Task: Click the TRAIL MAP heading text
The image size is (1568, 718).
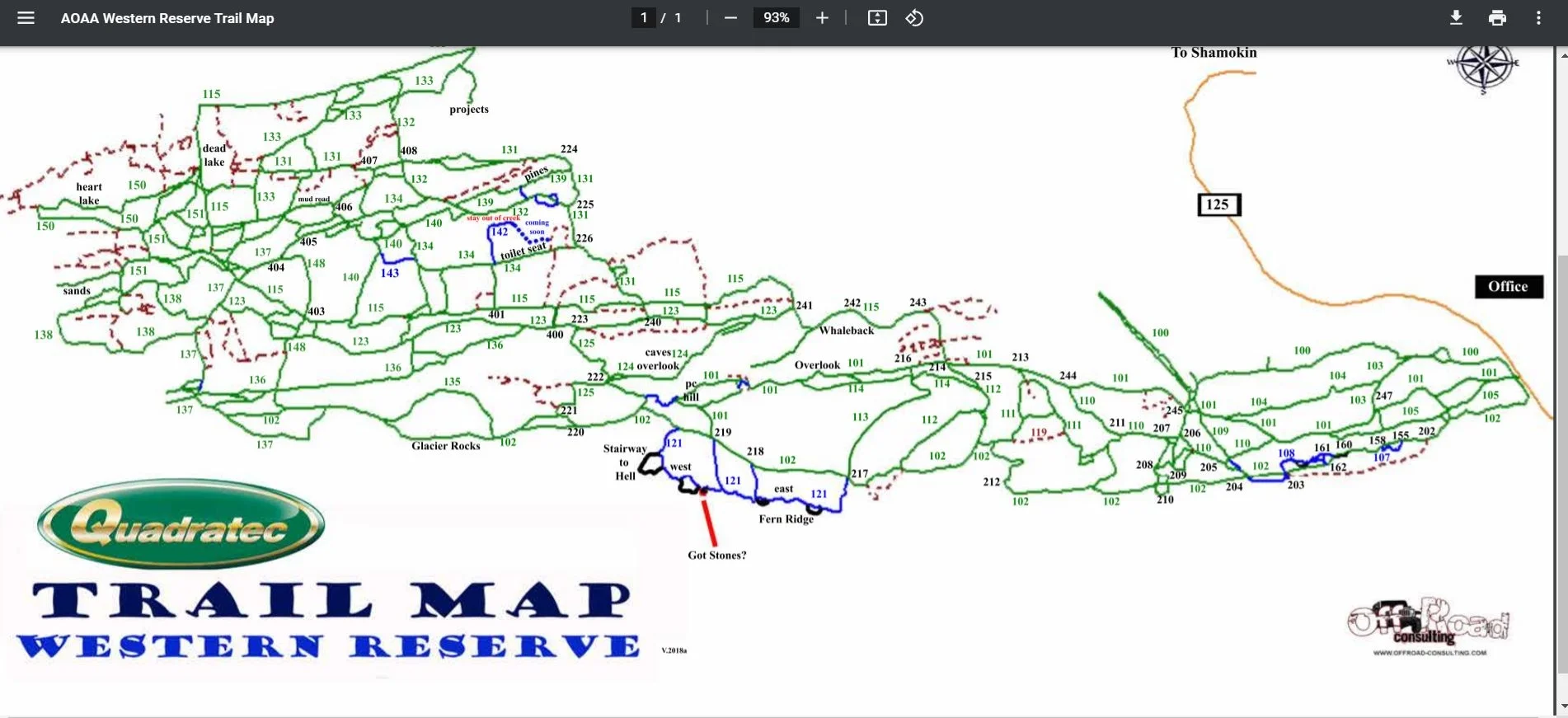Action: pos(332,600)
